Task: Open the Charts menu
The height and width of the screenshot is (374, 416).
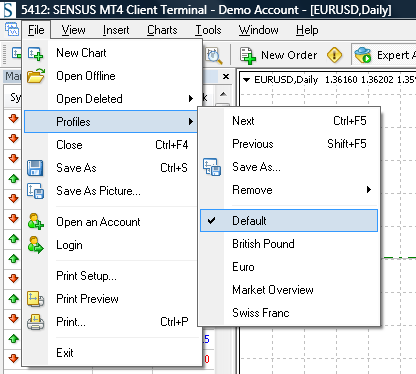Action: 162,30
